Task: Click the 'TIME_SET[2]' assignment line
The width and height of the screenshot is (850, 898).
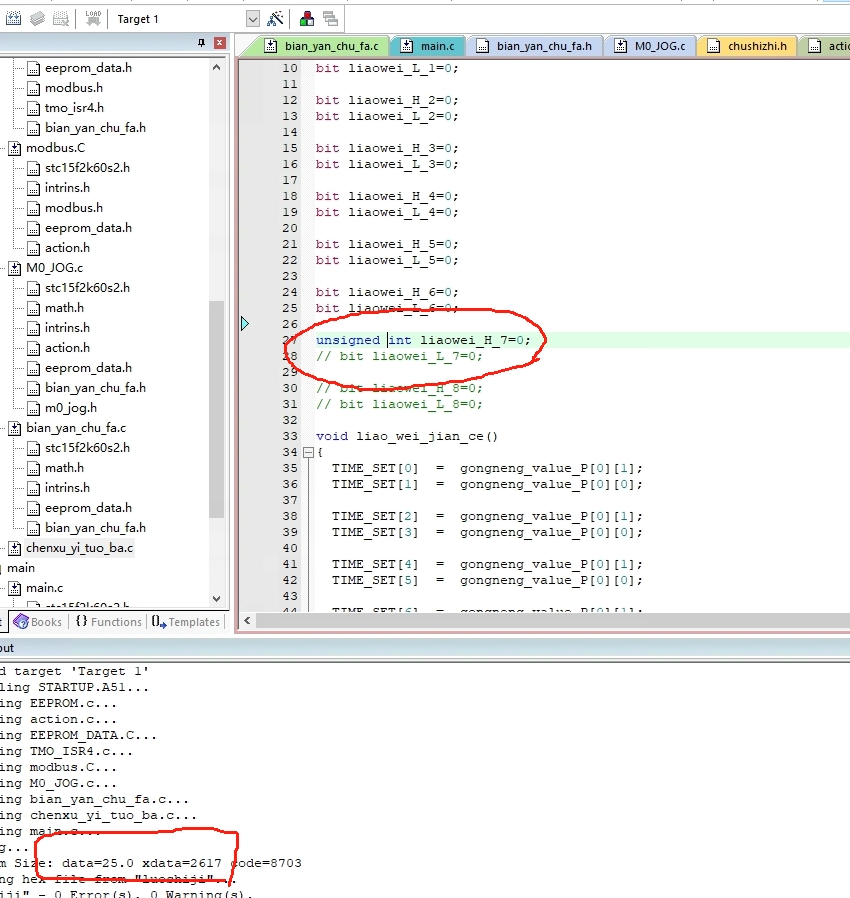Action: click(487, 517)
